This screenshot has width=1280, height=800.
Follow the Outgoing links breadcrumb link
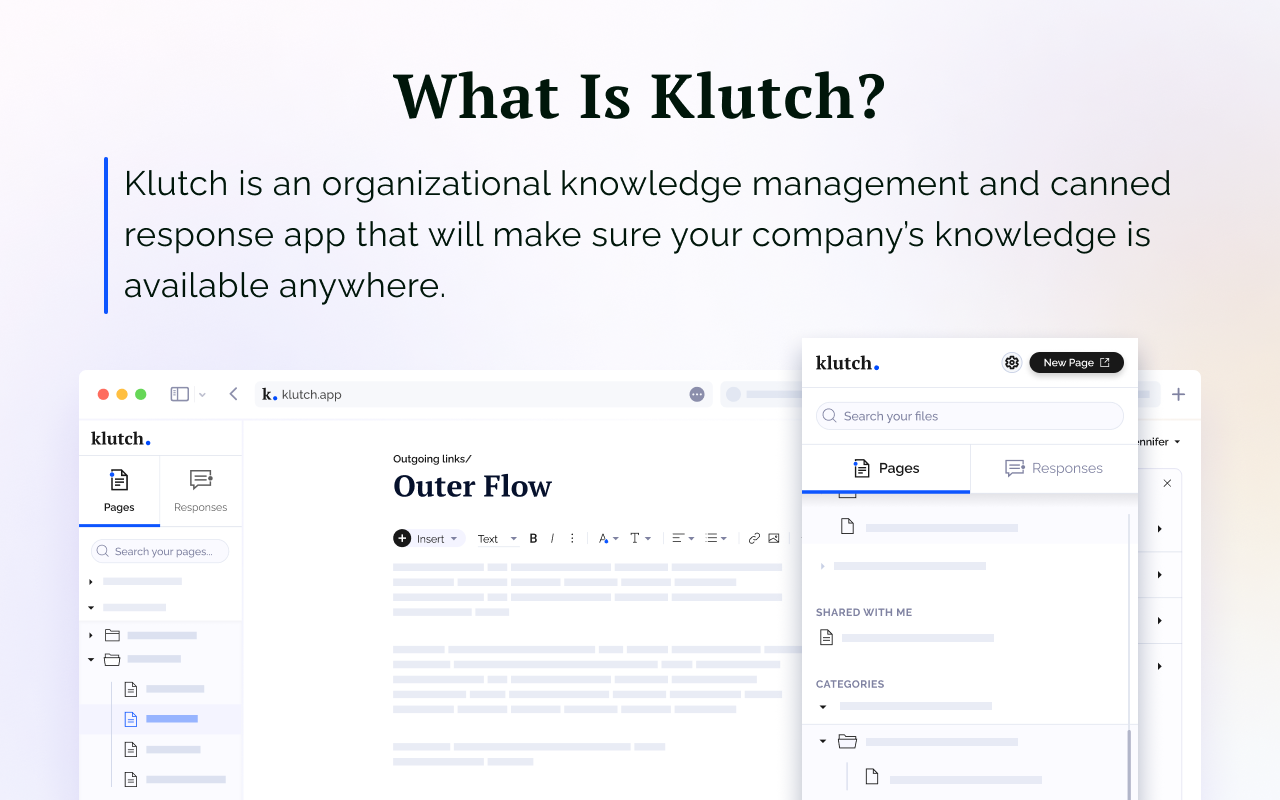coord(432,458)
